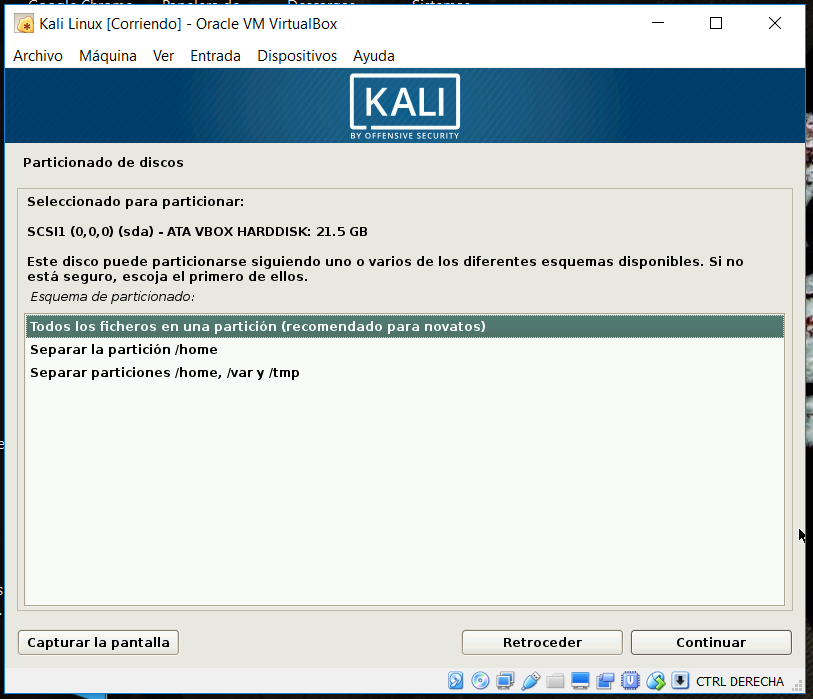Click the display monitor status icon
The width and height of the screenshot is (813, 699).
point(581,681)
